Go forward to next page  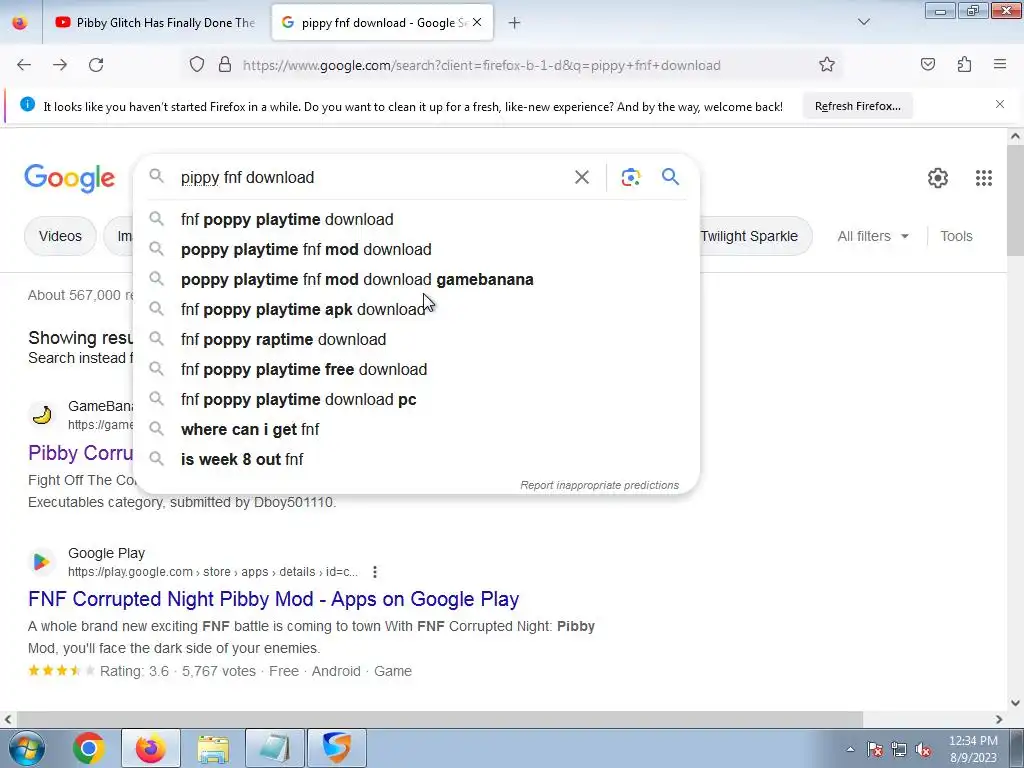coord(60,65)
